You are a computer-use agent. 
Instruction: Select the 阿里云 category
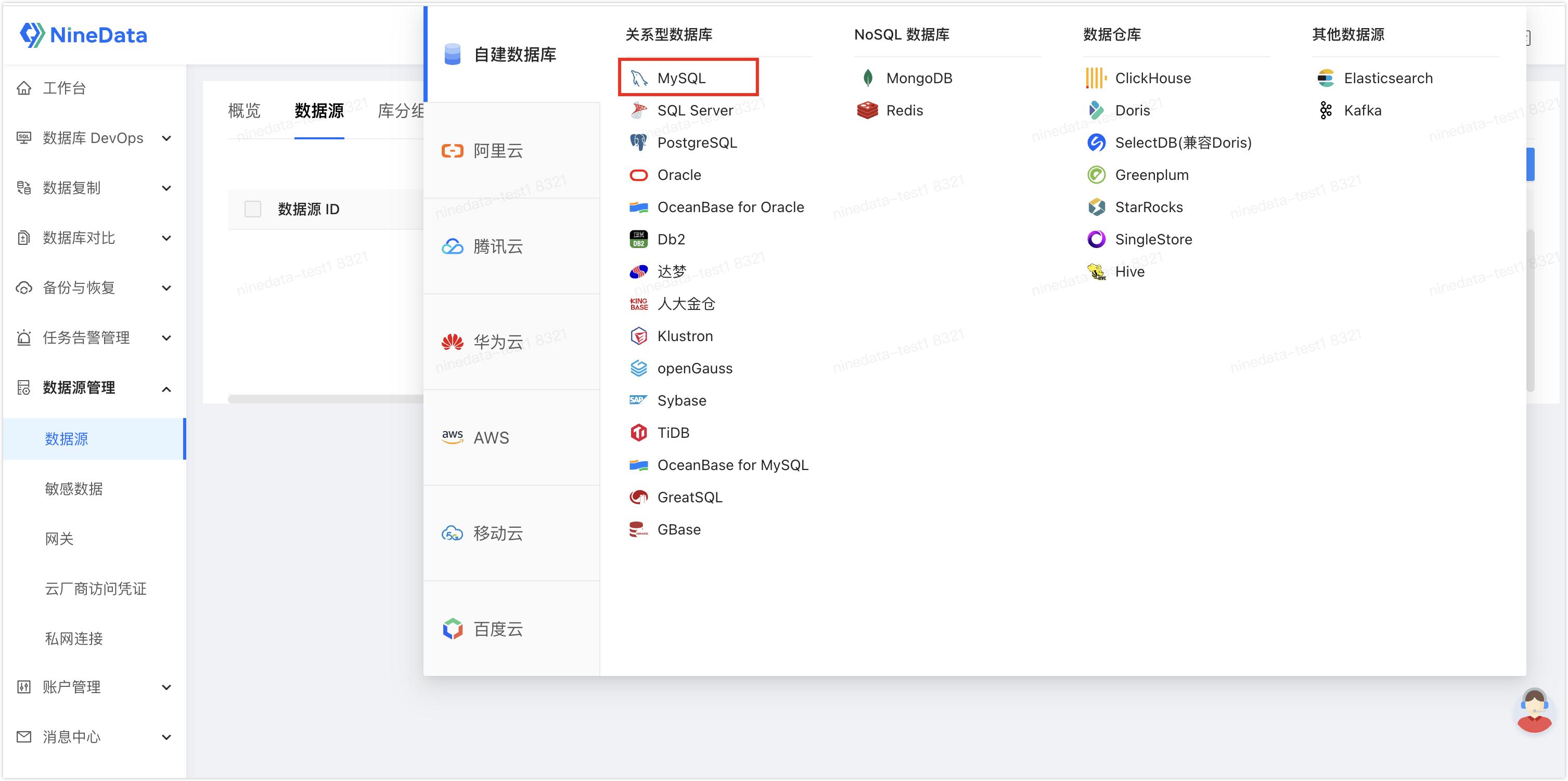512,151
